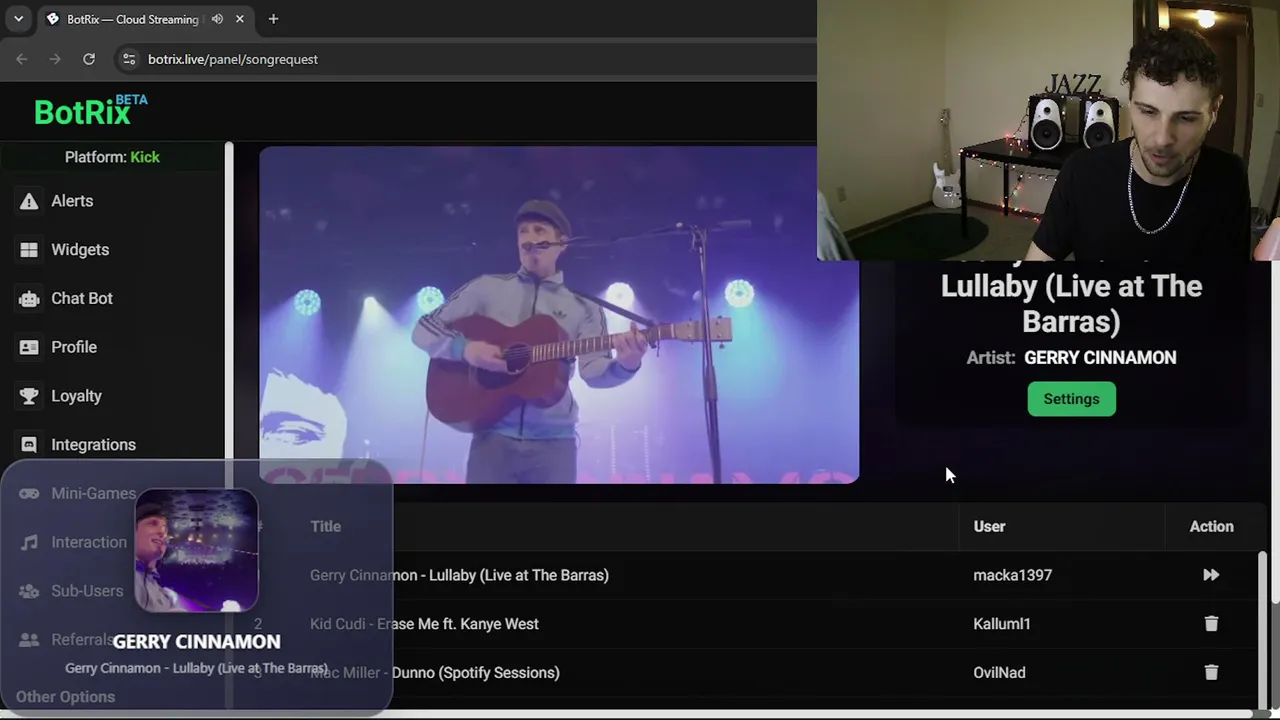
Task: Delete the Kid Cudi song request
Action: click(1211, 624)
